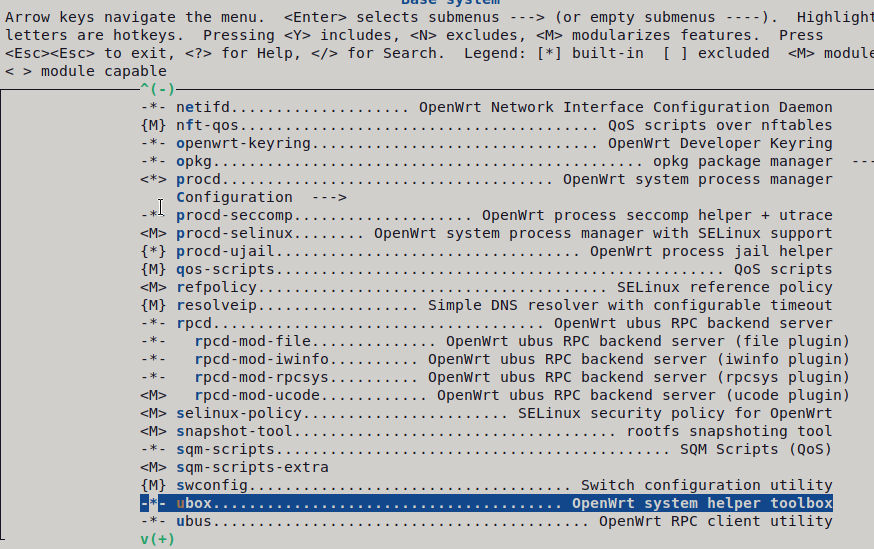This screenshot has height=549, width=874.
Task: Select the resolveip entry name
Action: coord(216,305)
